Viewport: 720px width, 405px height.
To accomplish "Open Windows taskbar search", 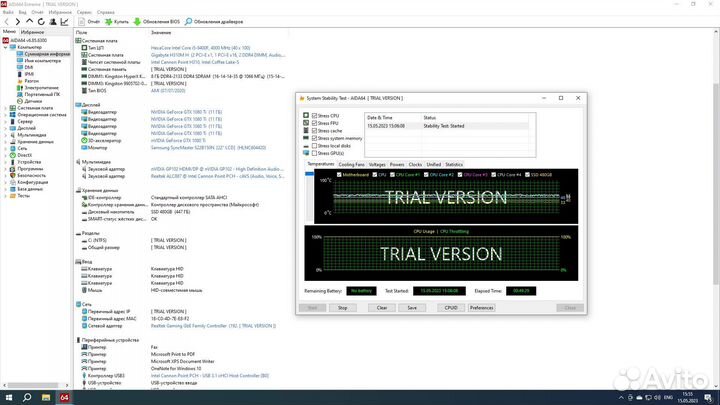I will tap(27, 398).
